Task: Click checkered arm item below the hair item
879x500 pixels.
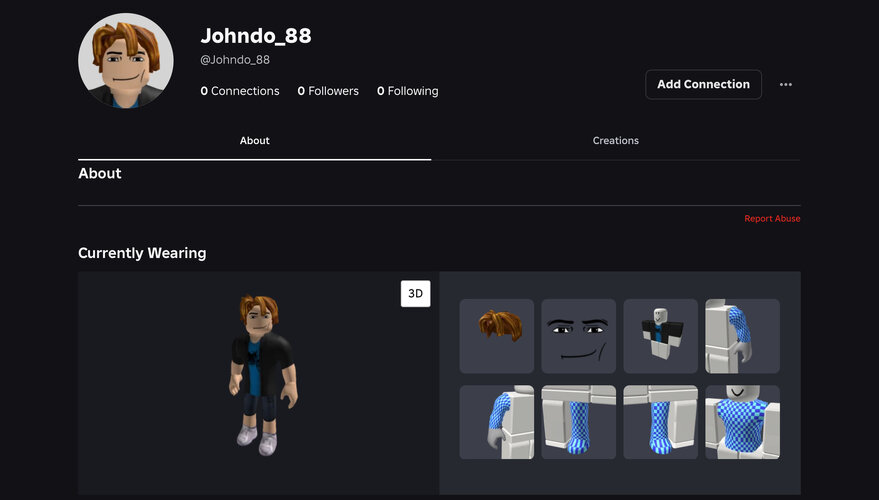Action: click(496, 422)
